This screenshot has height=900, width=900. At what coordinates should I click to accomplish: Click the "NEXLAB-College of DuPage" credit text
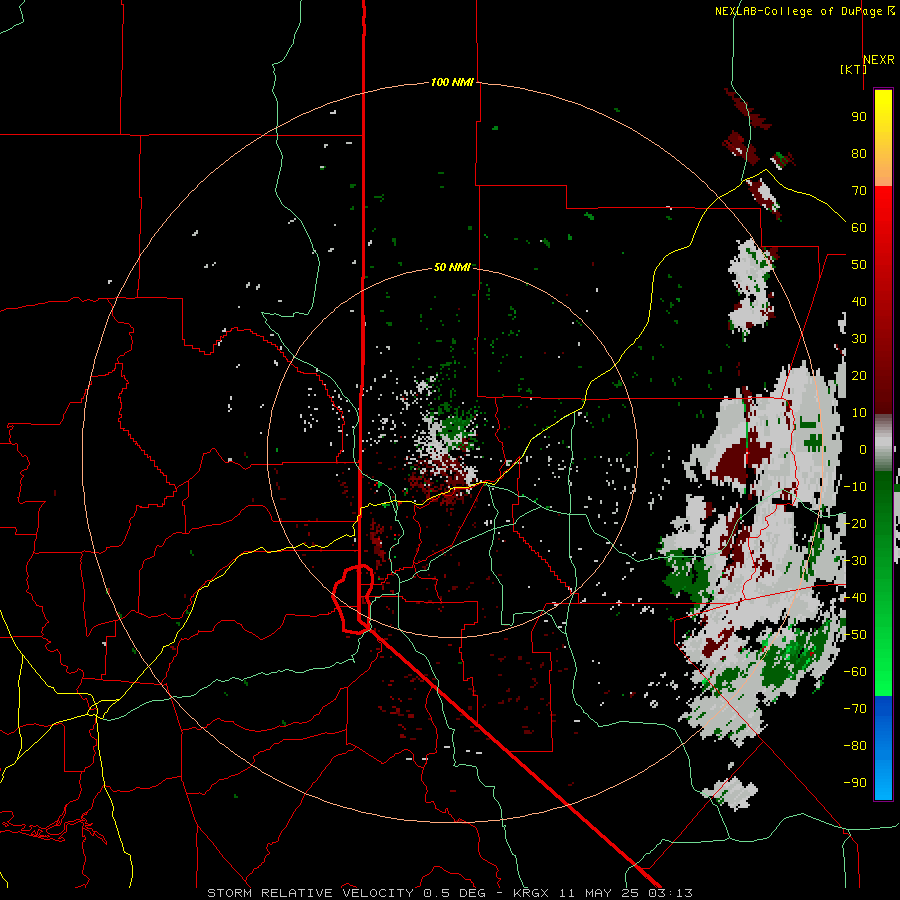[x=798, y=11]
